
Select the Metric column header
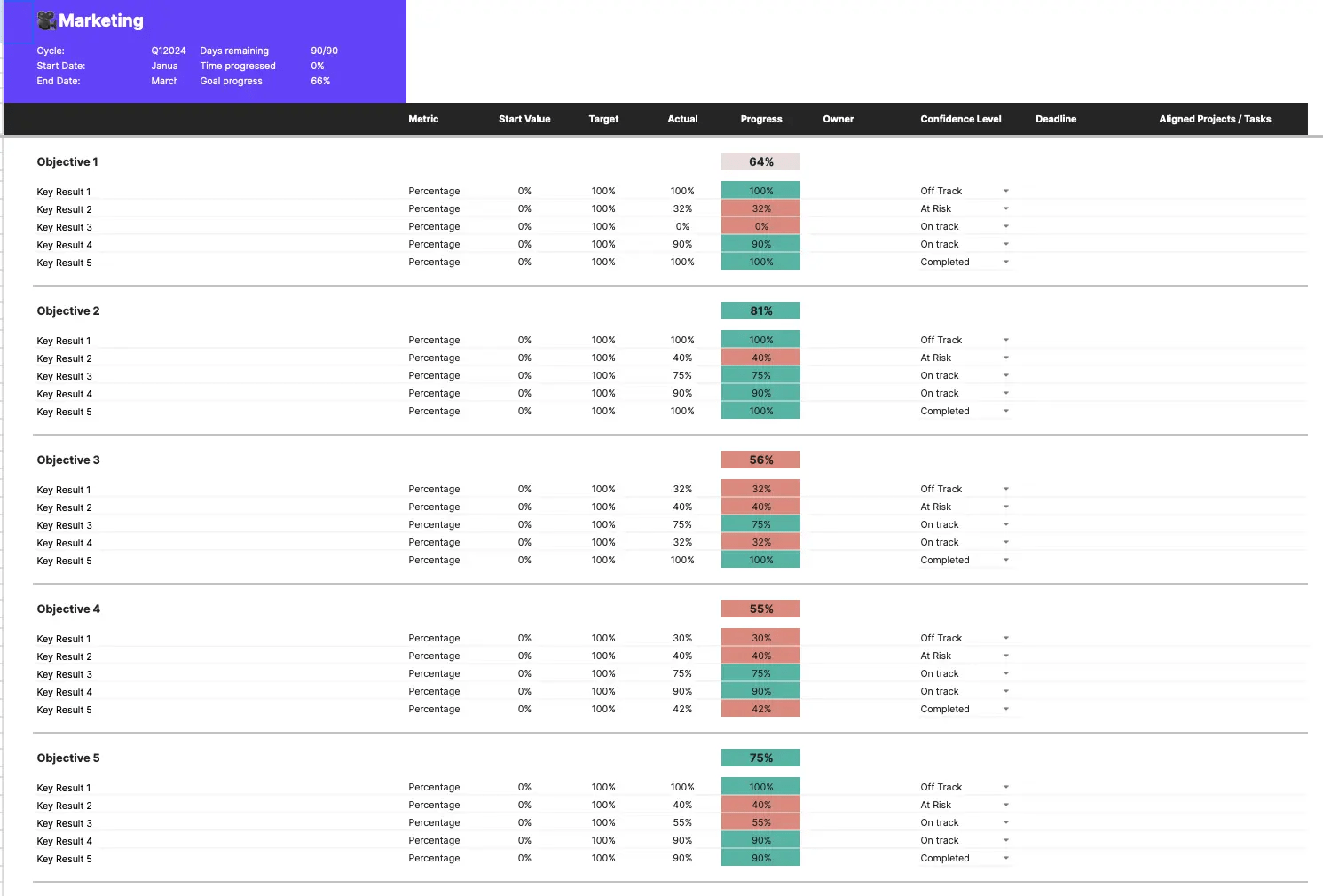(x=423, y=119)
